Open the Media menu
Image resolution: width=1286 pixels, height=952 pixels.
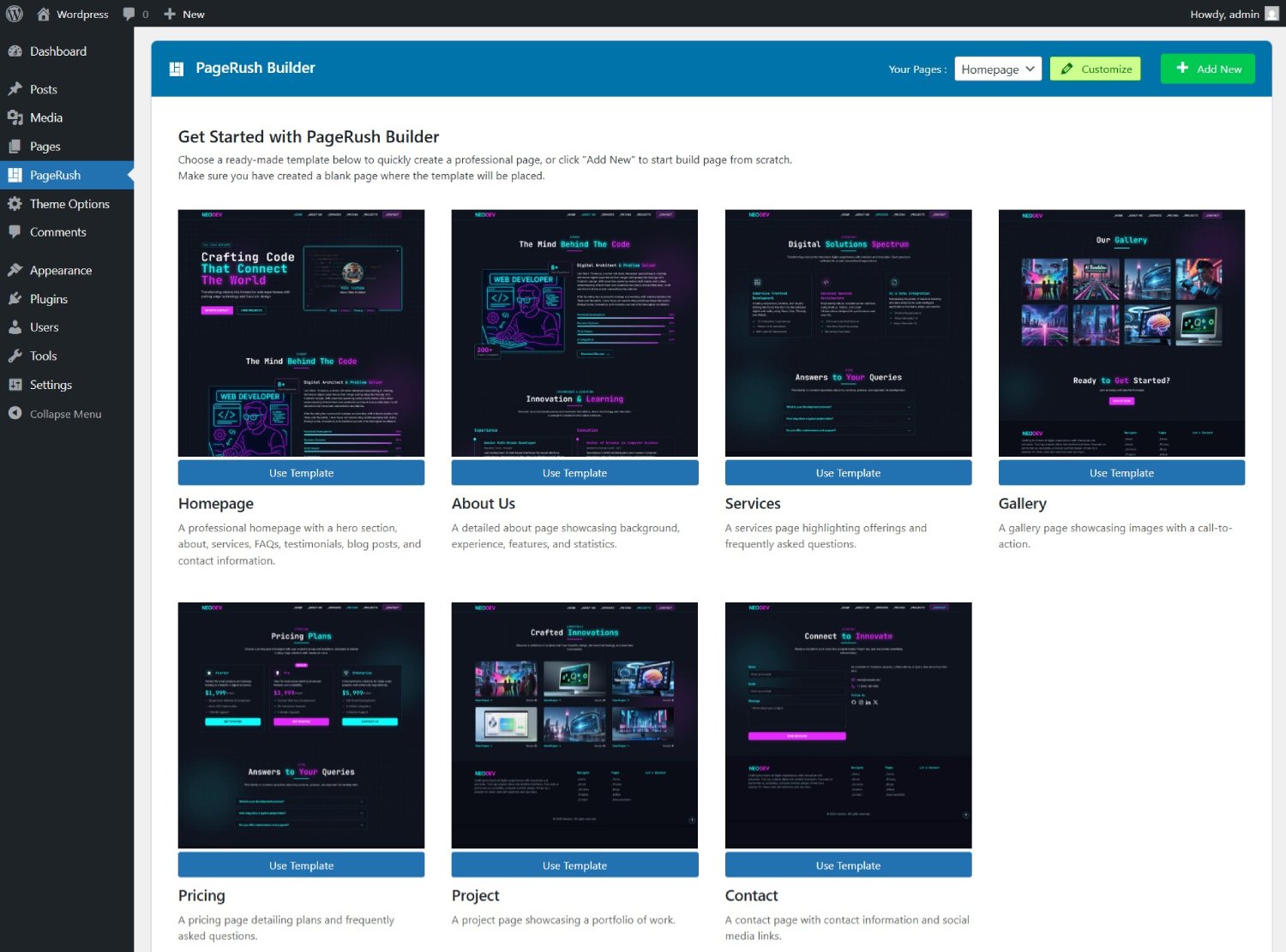pos(67,117)
